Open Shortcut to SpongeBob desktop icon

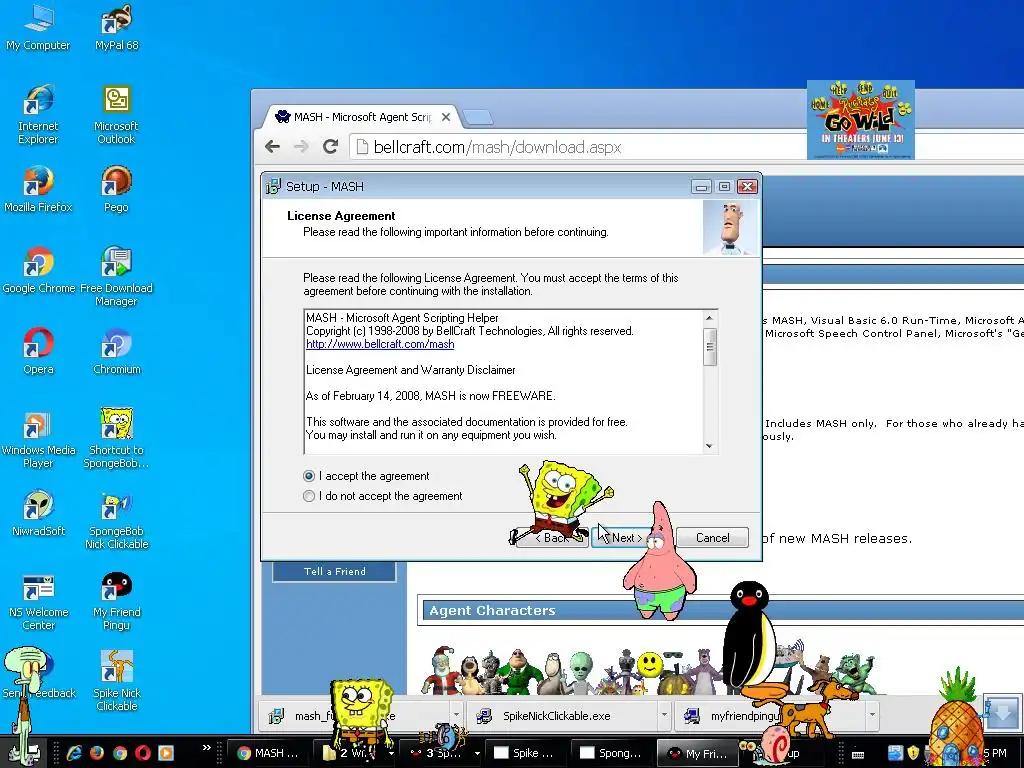pos(116,438)
